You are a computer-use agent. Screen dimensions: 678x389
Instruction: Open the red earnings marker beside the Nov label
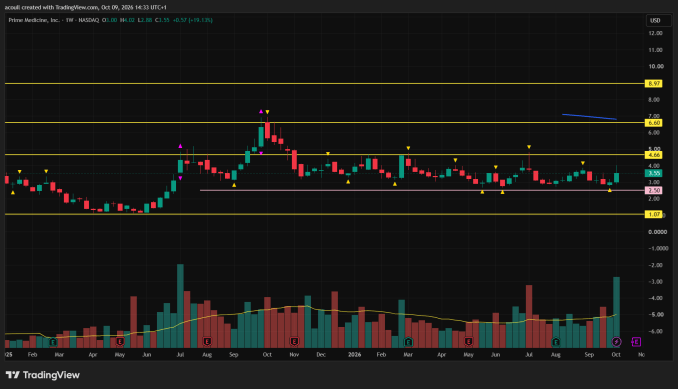pos(294,342)
